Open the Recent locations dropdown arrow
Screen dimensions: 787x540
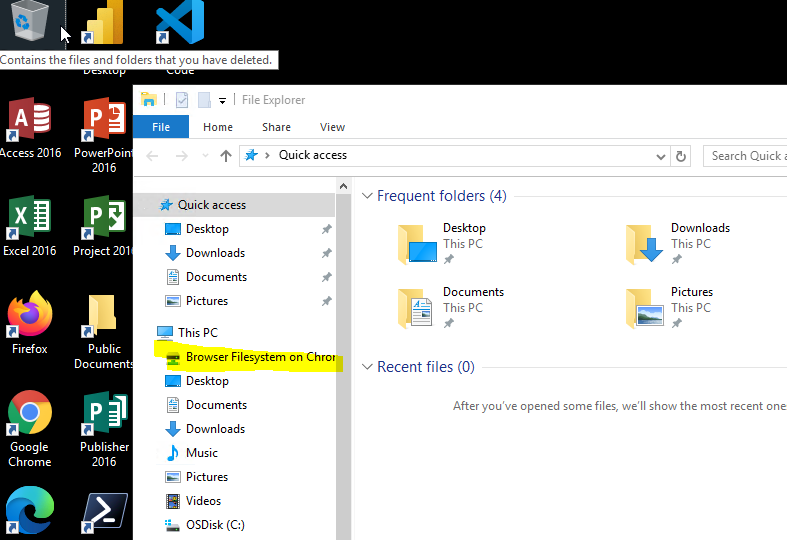205,156
